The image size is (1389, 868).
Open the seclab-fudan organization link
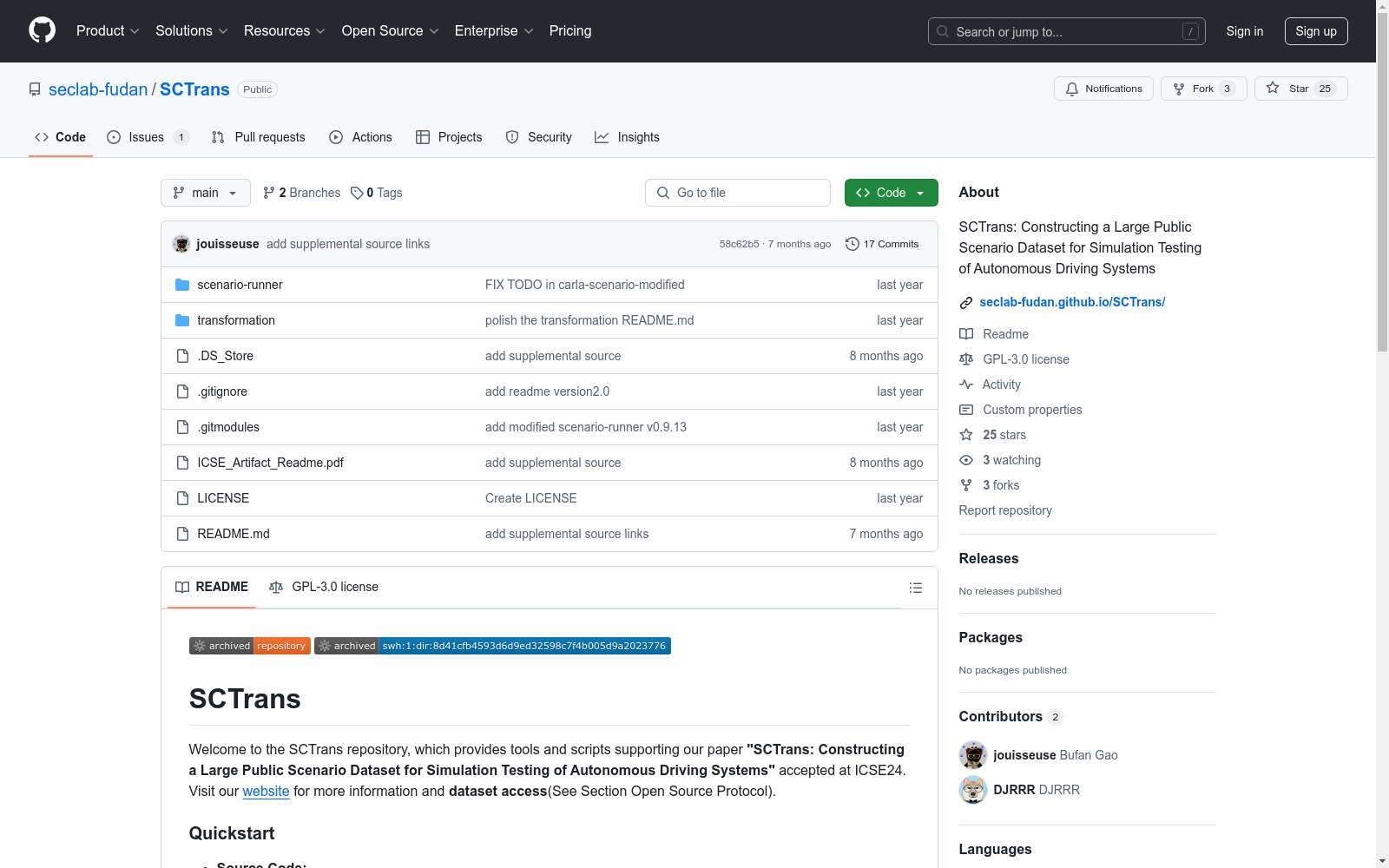point(98,89)
